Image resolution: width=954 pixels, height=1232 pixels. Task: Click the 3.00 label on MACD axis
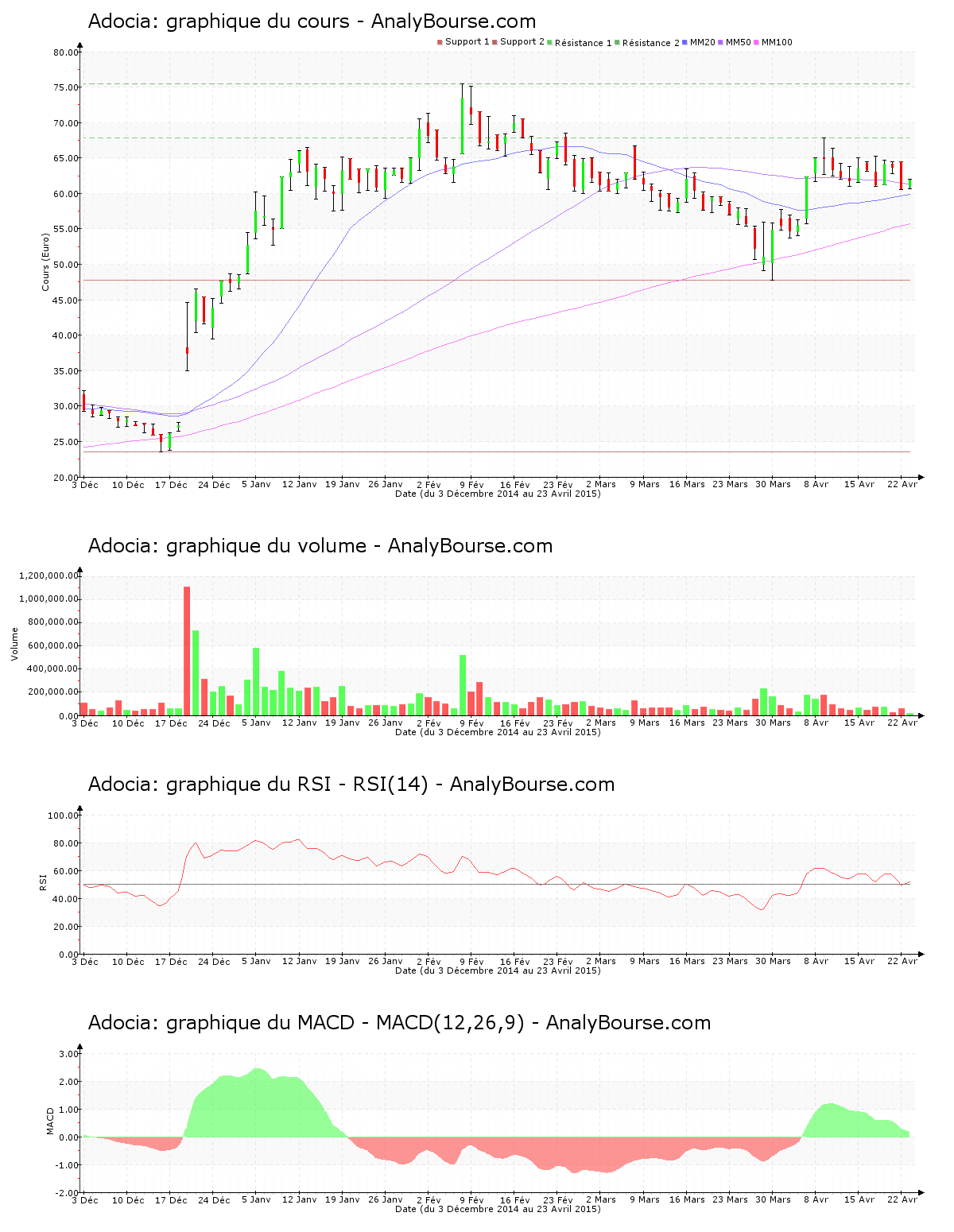coord(68,1054)
